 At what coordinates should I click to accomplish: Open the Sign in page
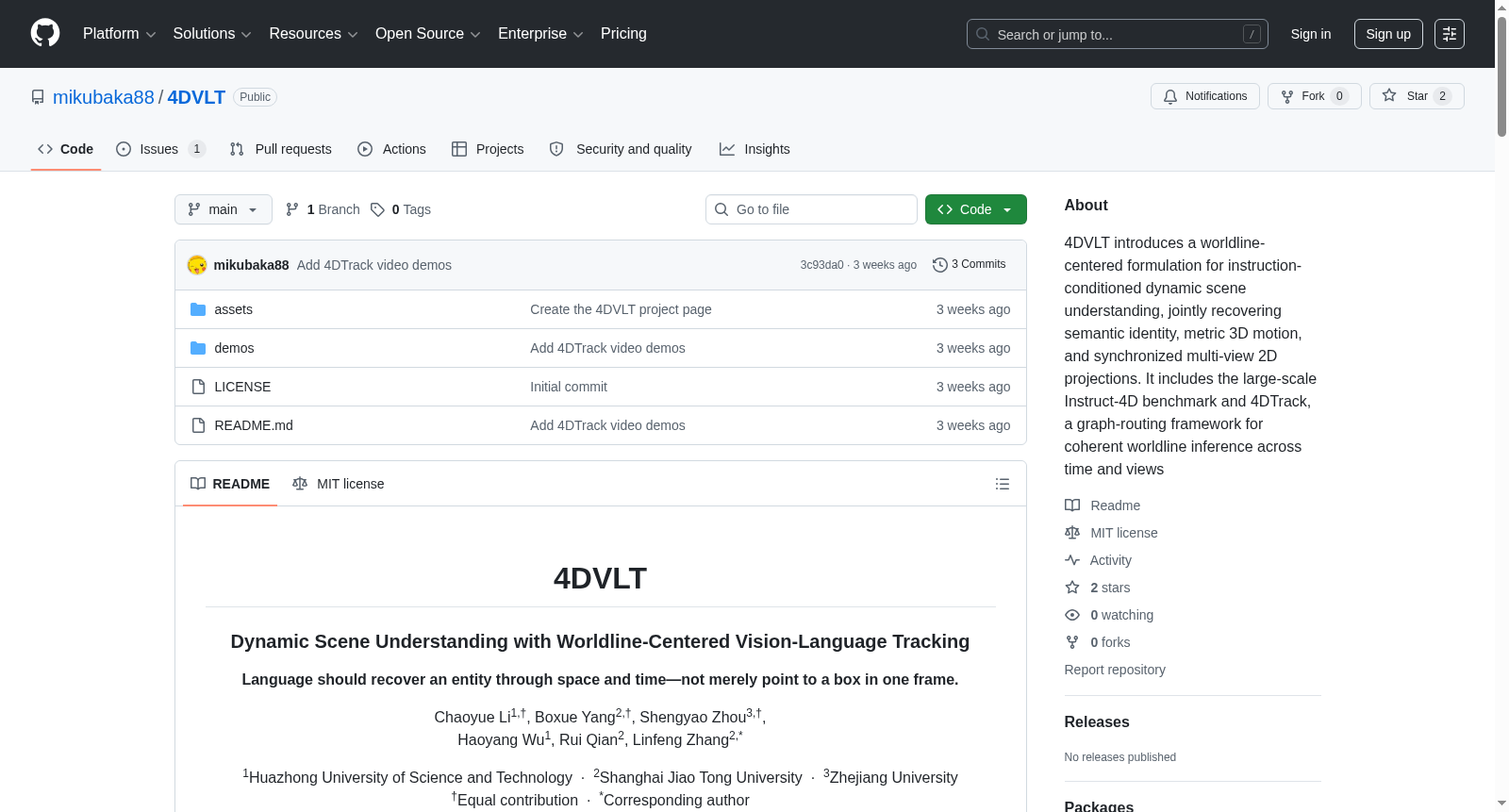(1311, 34)
